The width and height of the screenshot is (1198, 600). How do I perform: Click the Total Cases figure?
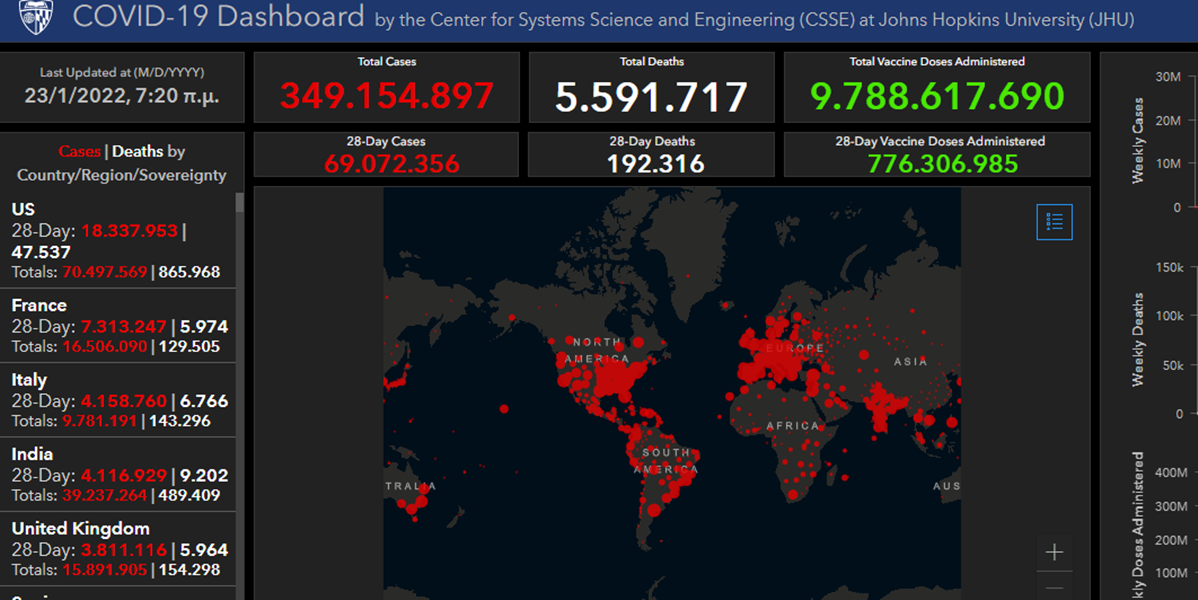click(x=386, y=96)
